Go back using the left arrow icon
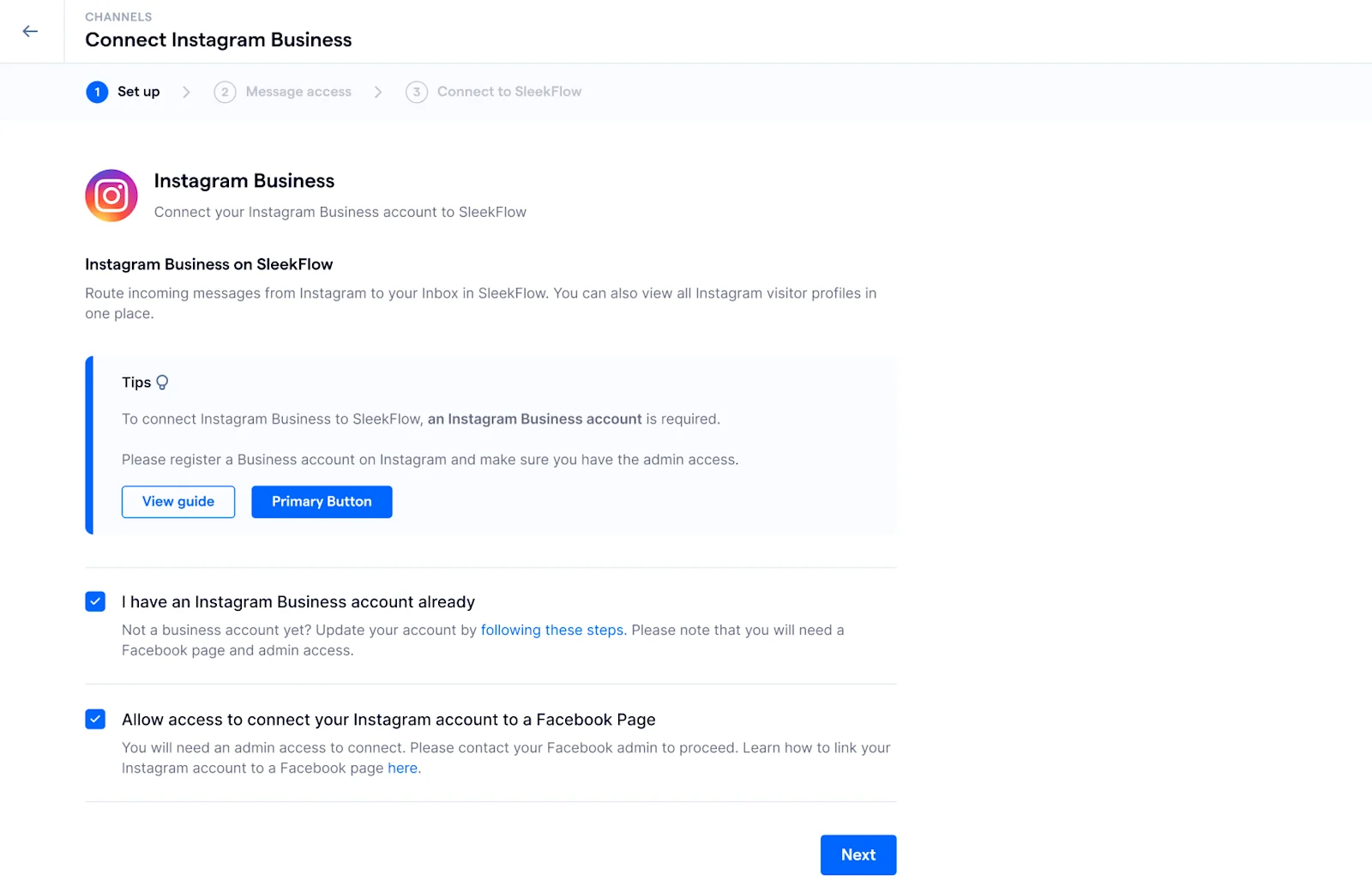The width and height of the screenshot is (1372, 893). pos(30,32)
